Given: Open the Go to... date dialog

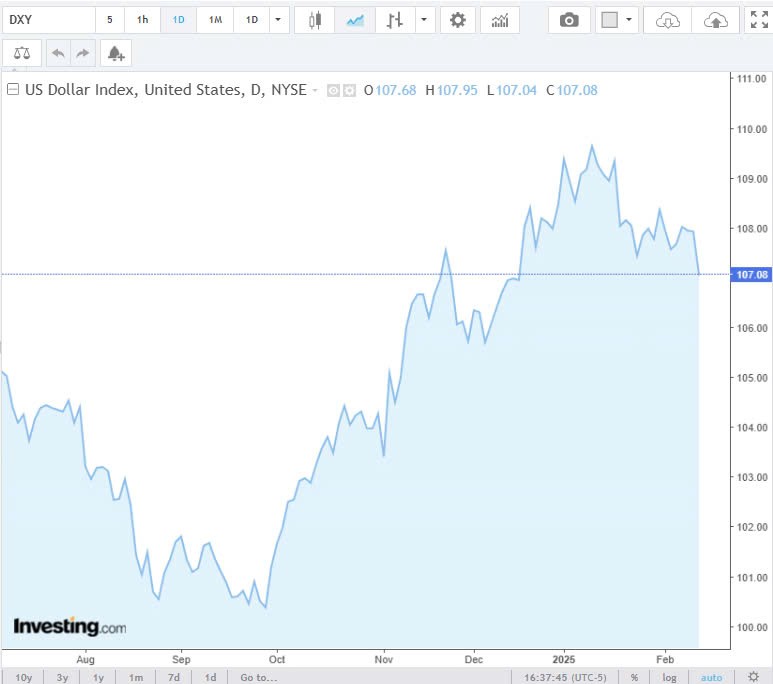Looking at the screenshot, I should click(x=259, y=677).
